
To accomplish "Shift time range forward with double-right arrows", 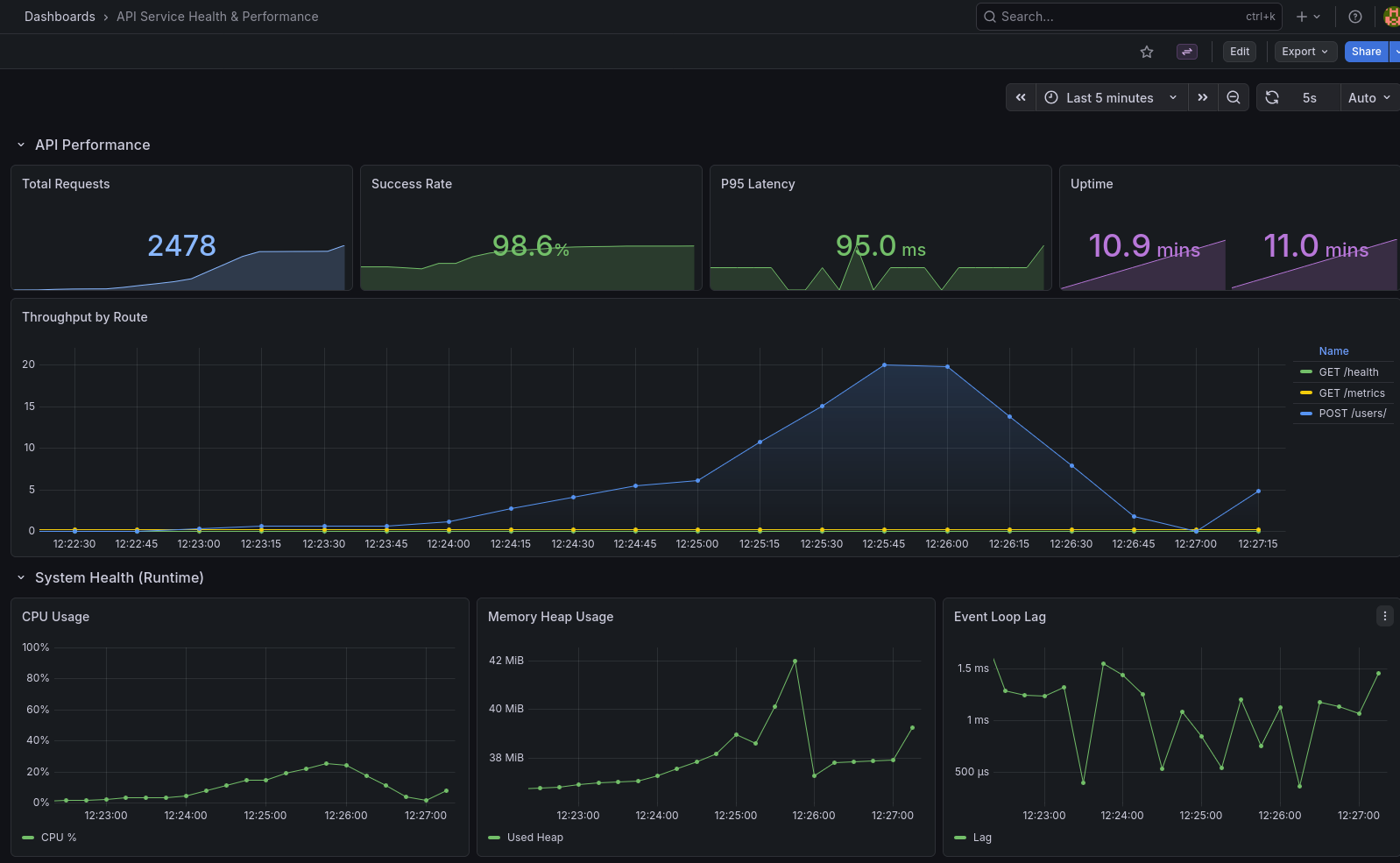I will (x=1203, y=97).
